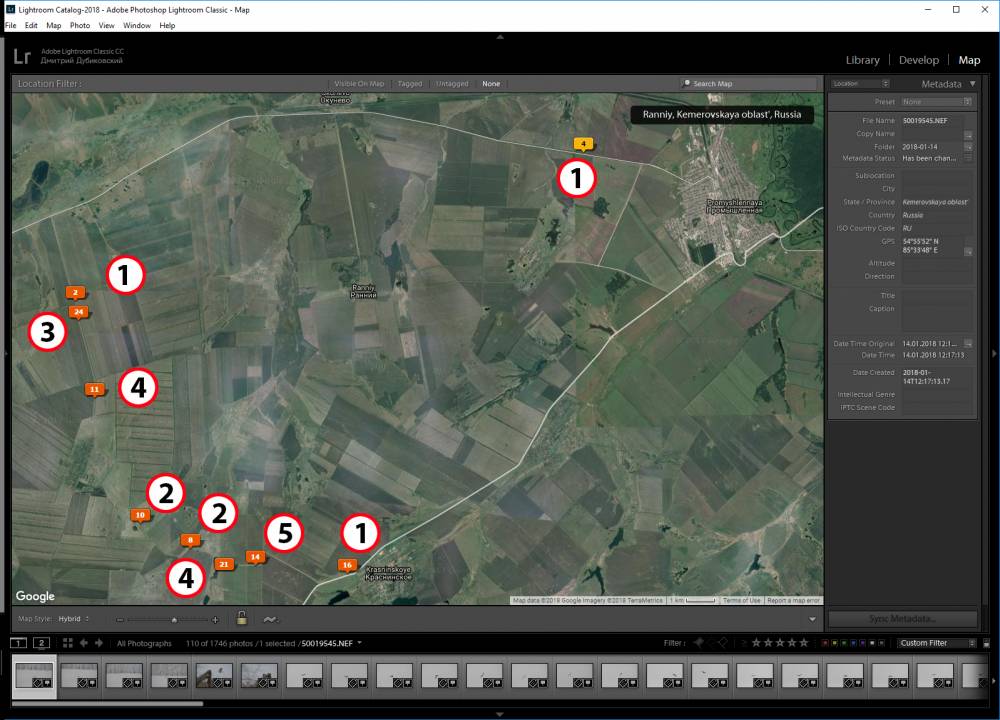
Task: Switch to the Develop module
Action: (x=918, y=60)
